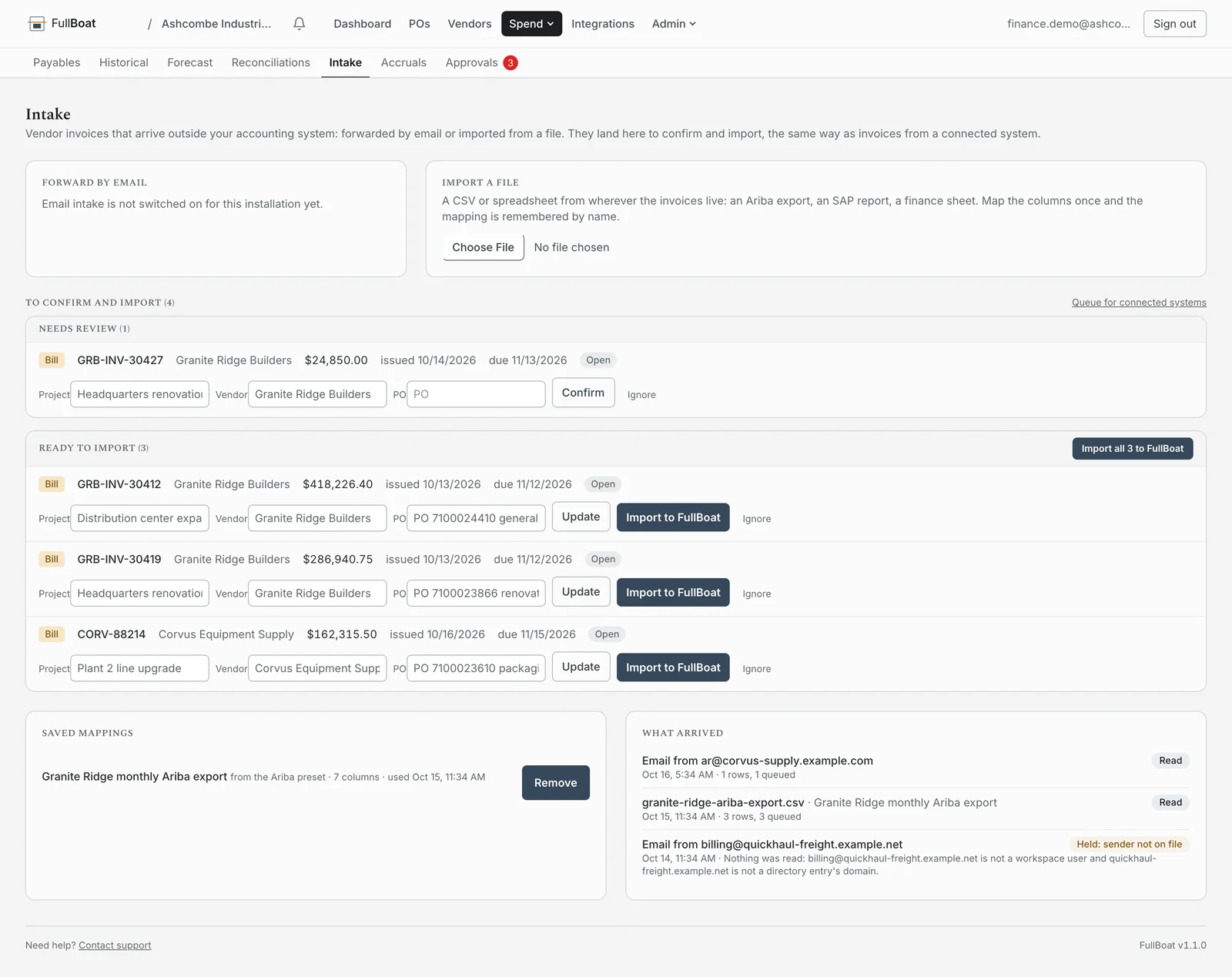Click Choose File to import a CSV
The height and width of the screenshot is (977, 1232).
point(483,247)
